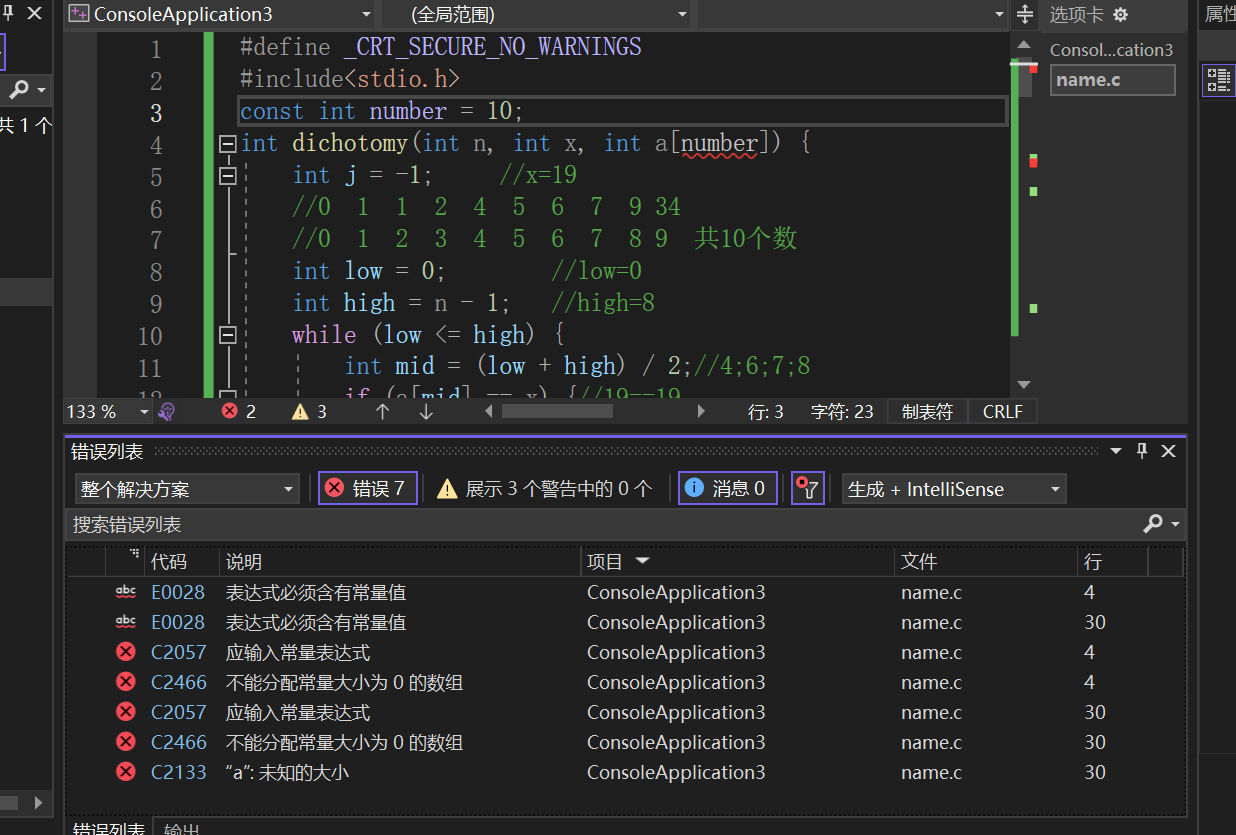Sort by the 说明 column header
The height and width of the screenshot is (835, 1236).
pos(400,562)
